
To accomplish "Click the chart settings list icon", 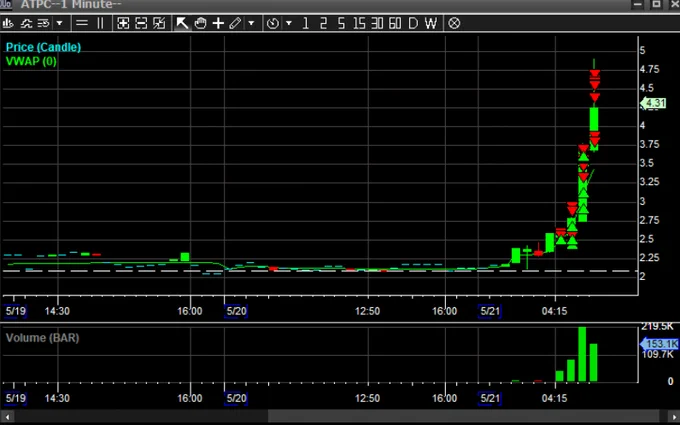I will point(43,23).
